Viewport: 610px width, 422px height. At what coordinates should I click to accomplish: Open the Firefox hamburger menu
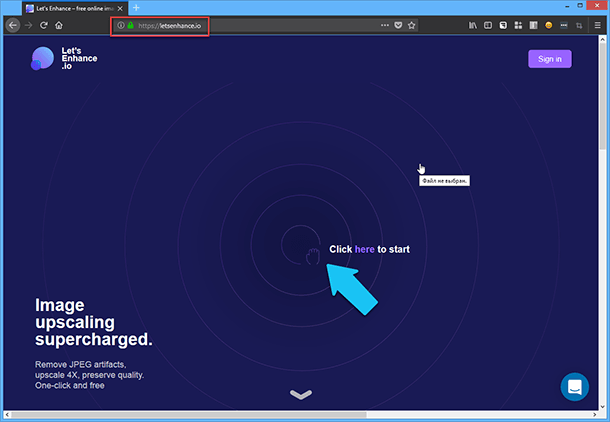(598, 25)
